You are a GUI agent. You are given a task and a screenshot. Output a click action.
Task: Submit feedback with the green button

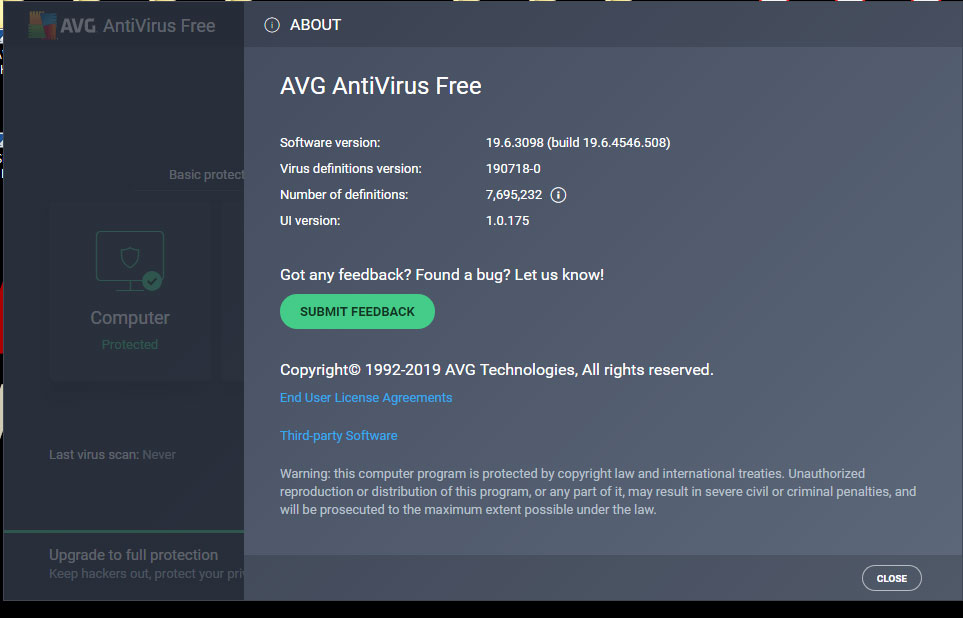point(357,311)
